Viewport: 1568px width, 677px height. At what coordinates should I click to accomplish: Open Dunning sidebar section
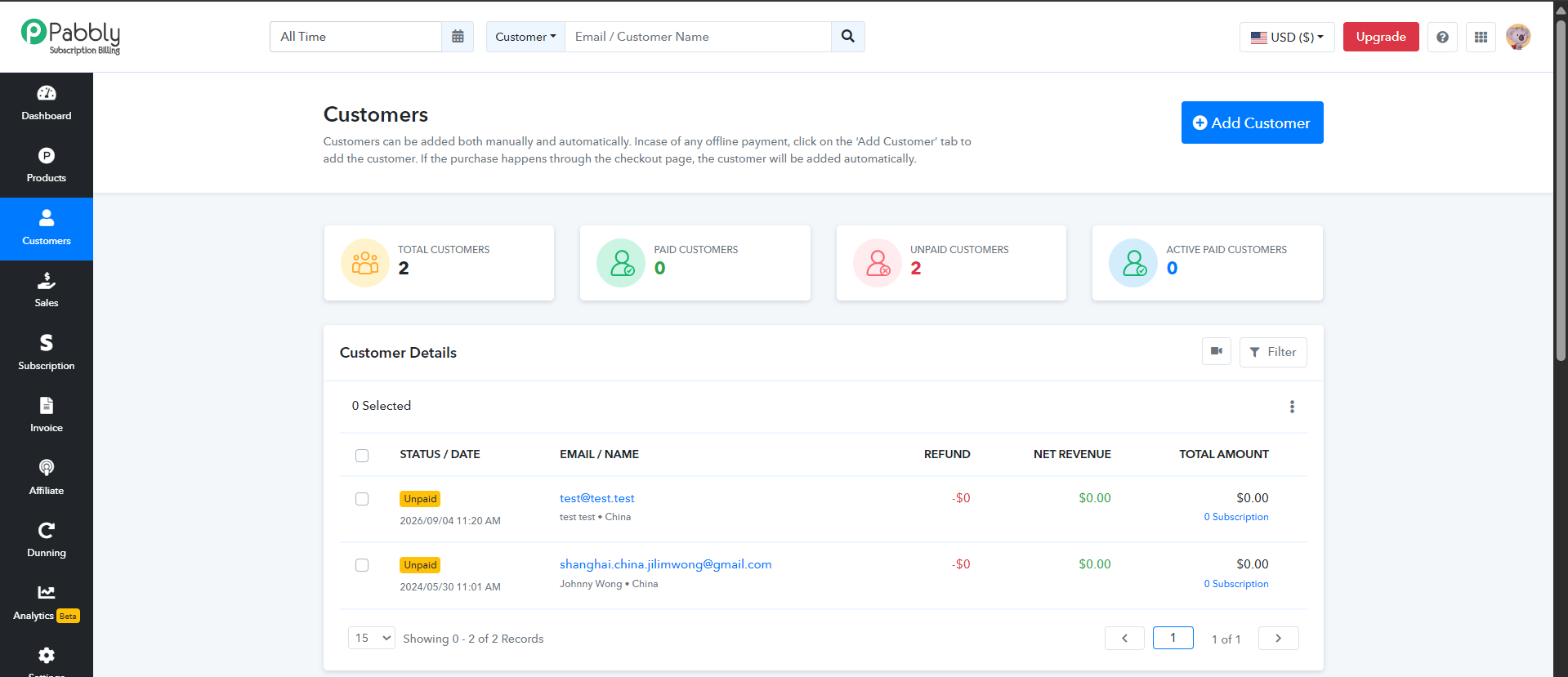(x=47, y=541)
